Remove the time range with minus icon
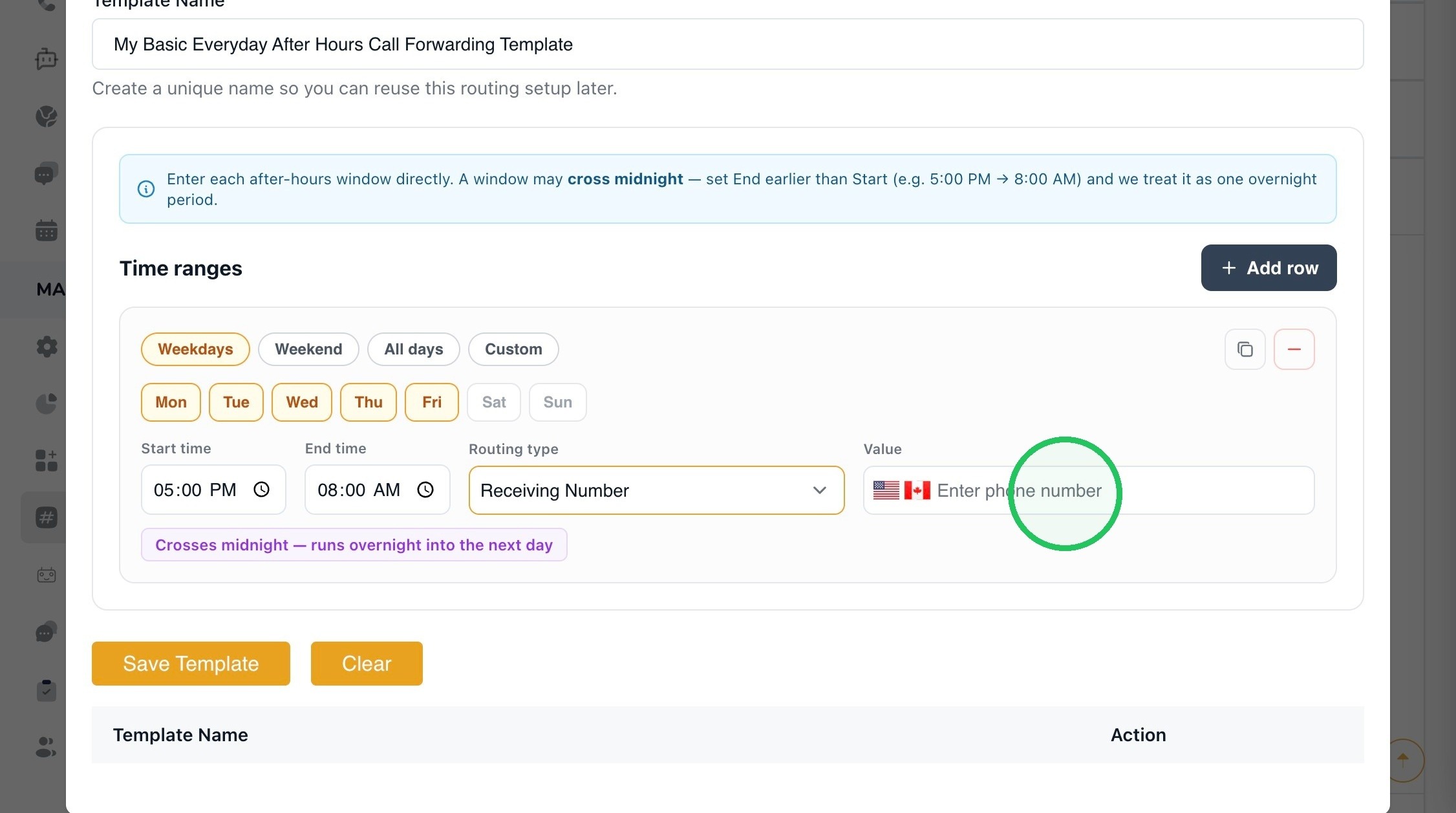 coord(1294,349)
